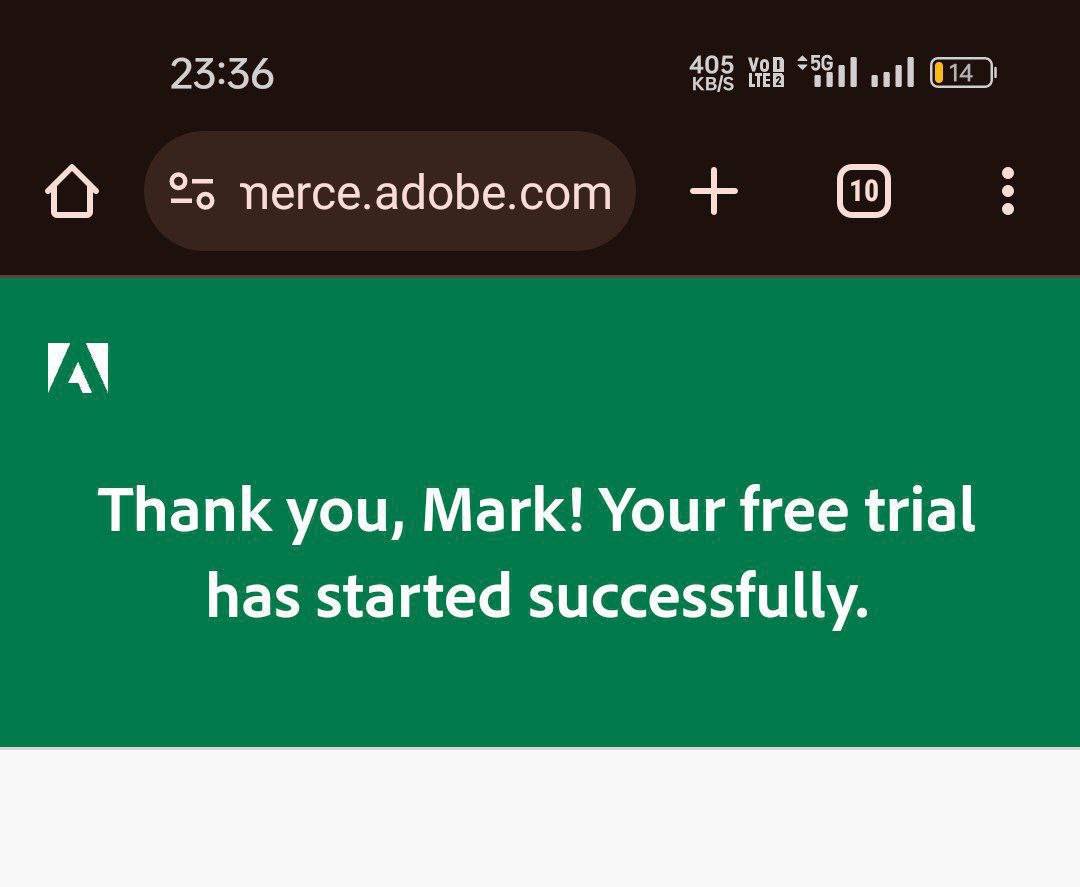Open a new tab with plus icon
Viewport: 1080px width, 887px height.
point(714,191)
